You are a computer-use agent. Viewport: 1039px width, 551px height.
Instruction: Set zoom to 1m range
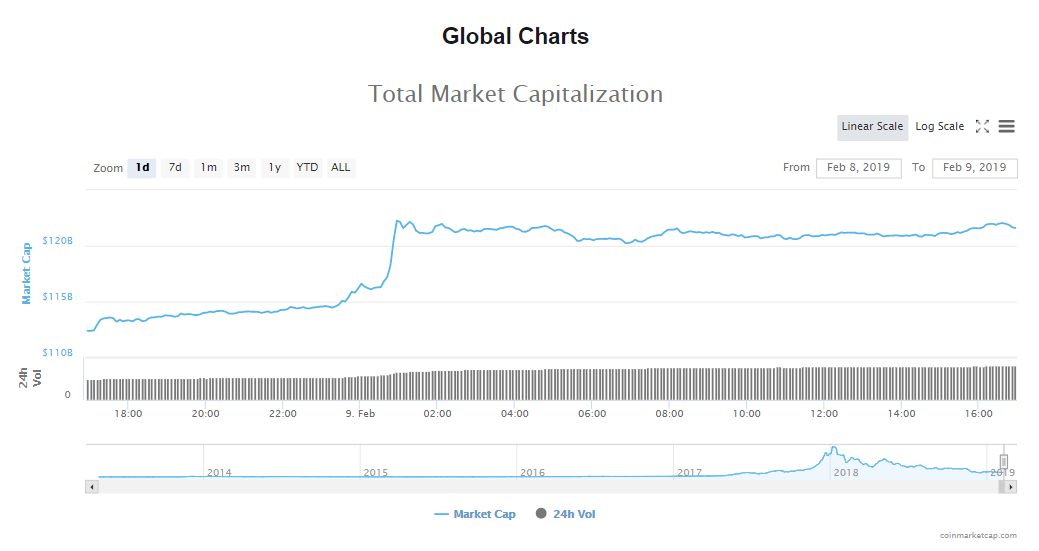[x=208, y=168]
